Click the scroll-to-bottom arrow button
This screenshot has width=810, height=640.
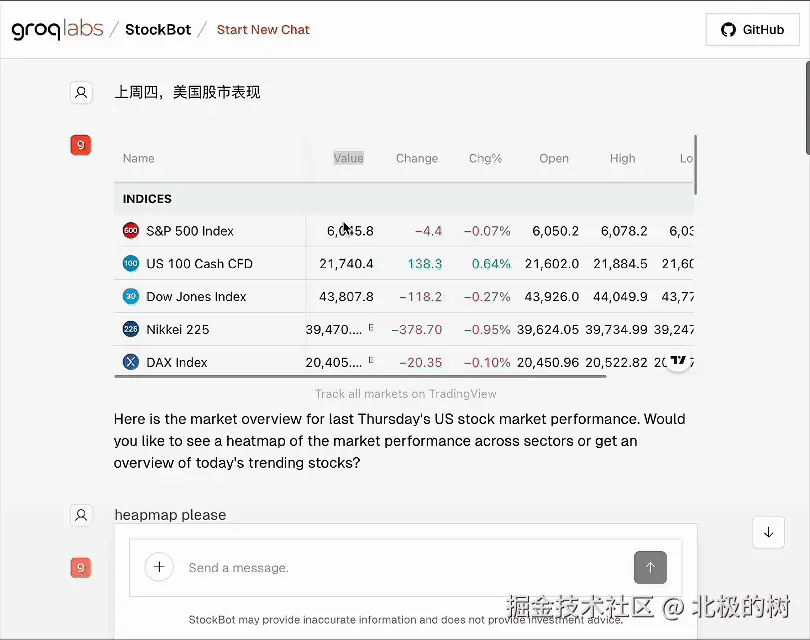point(768,532)
